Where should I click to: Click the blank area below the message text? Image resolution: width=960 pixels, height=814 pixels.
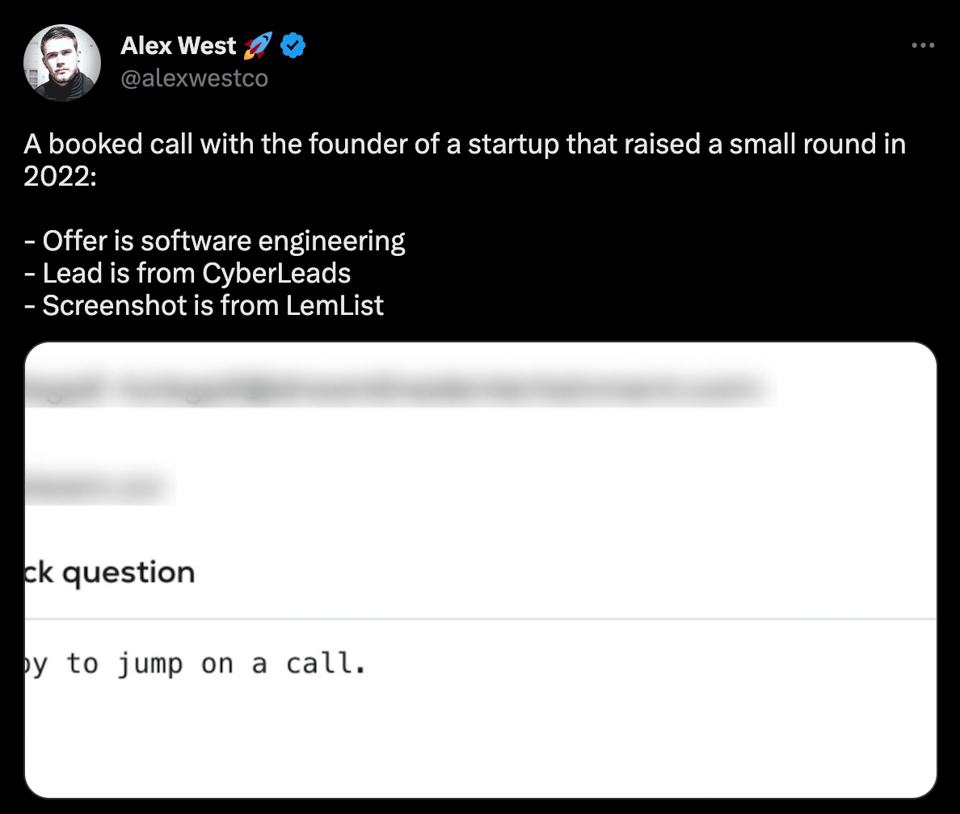[x=480, y=740]
